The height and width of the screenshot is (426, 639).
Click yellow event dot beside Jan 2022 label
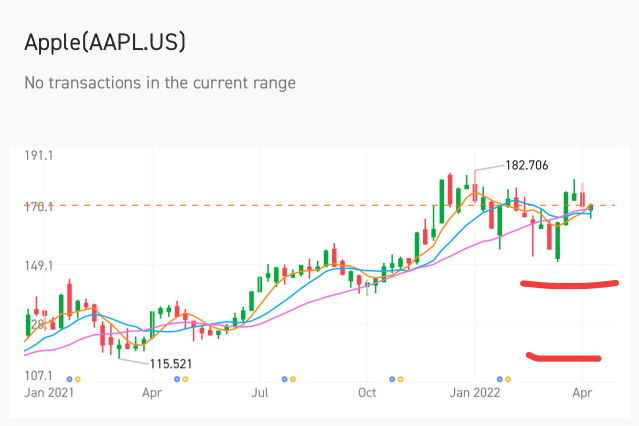pyautogui.click(x=508, y=379)
